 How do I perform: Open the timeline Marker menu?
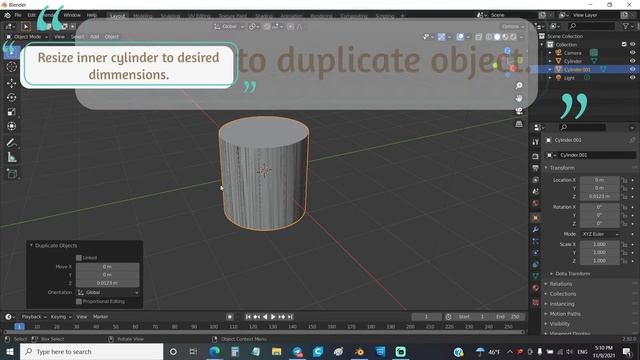[x=100, y=317]
